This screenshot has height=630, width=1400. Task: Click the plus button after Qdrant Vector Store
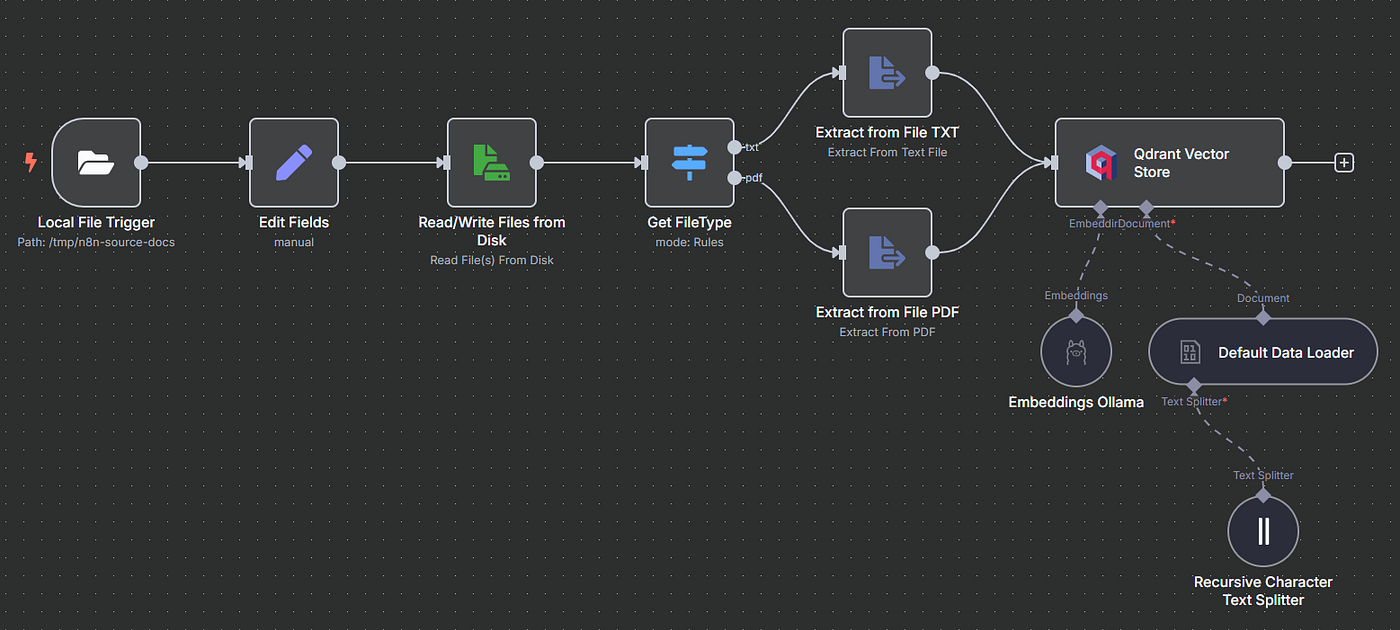click(1344, 162)
